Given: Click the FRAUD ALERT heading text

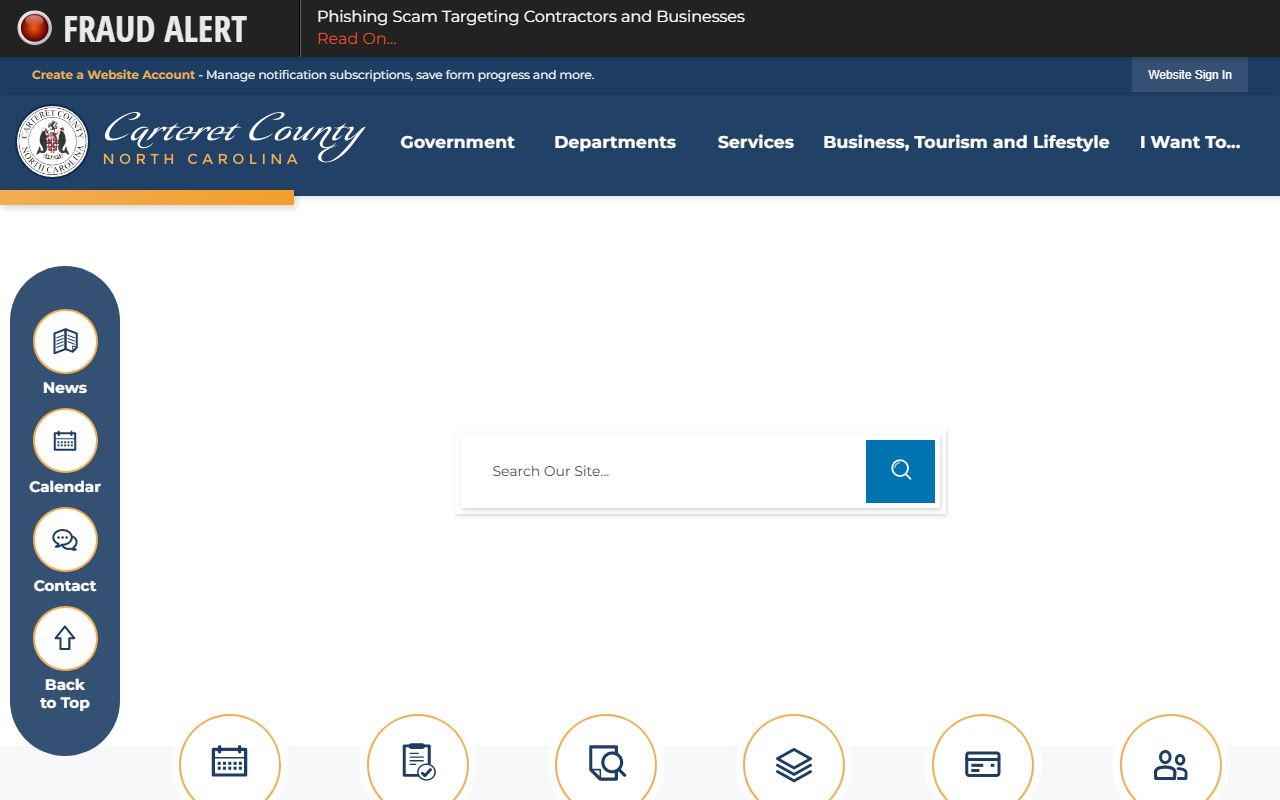Looking at the screenshot, I should (155, 30).
